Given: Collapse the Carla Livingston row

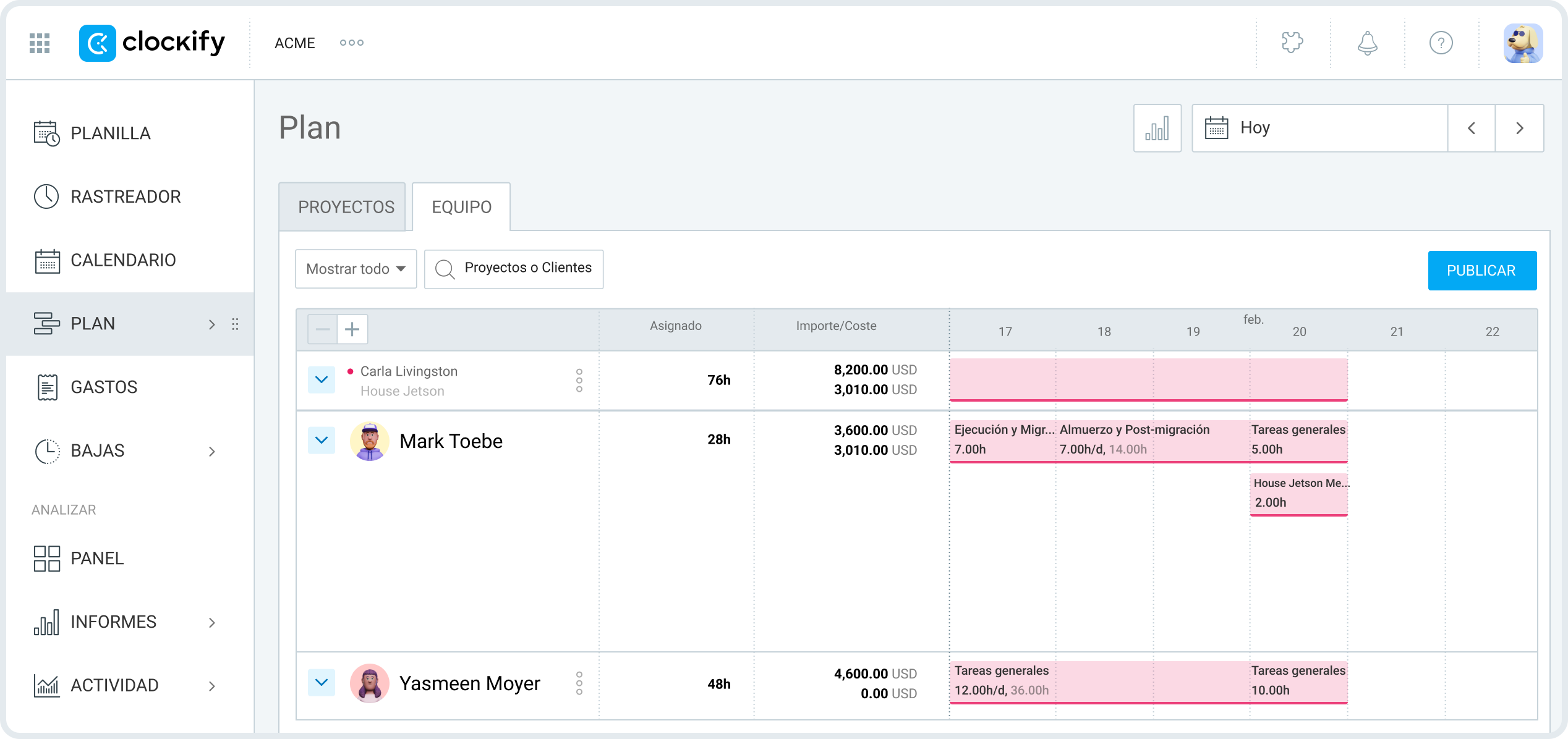Looking at the screenshot, I should 321,379.
